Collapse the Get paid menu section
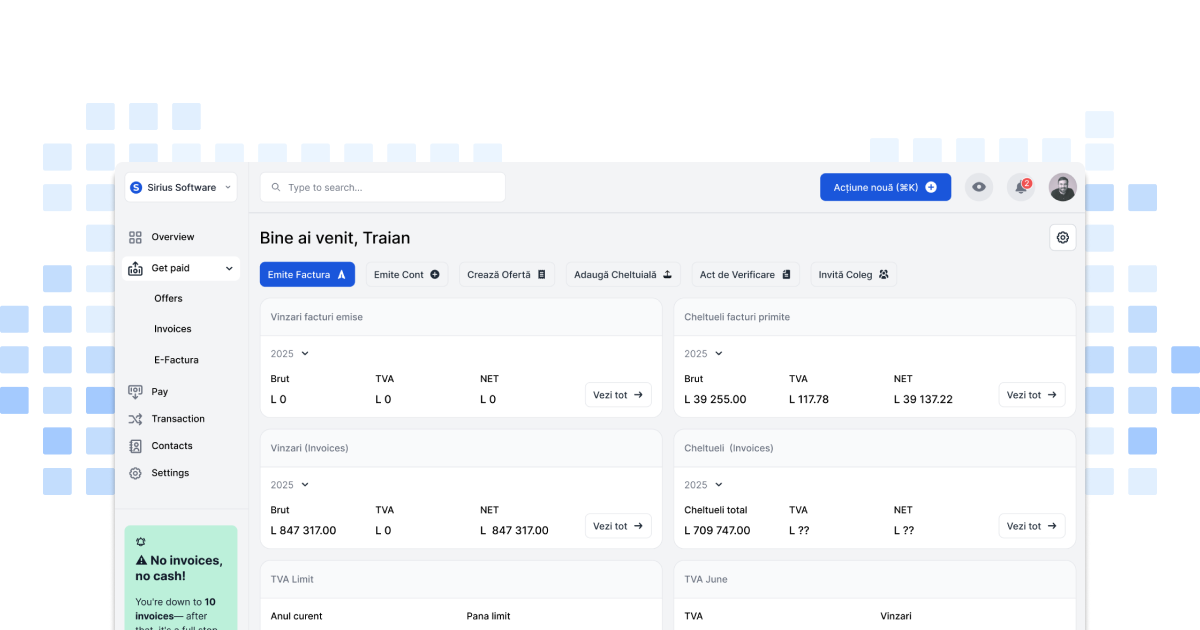 point(229,268)
